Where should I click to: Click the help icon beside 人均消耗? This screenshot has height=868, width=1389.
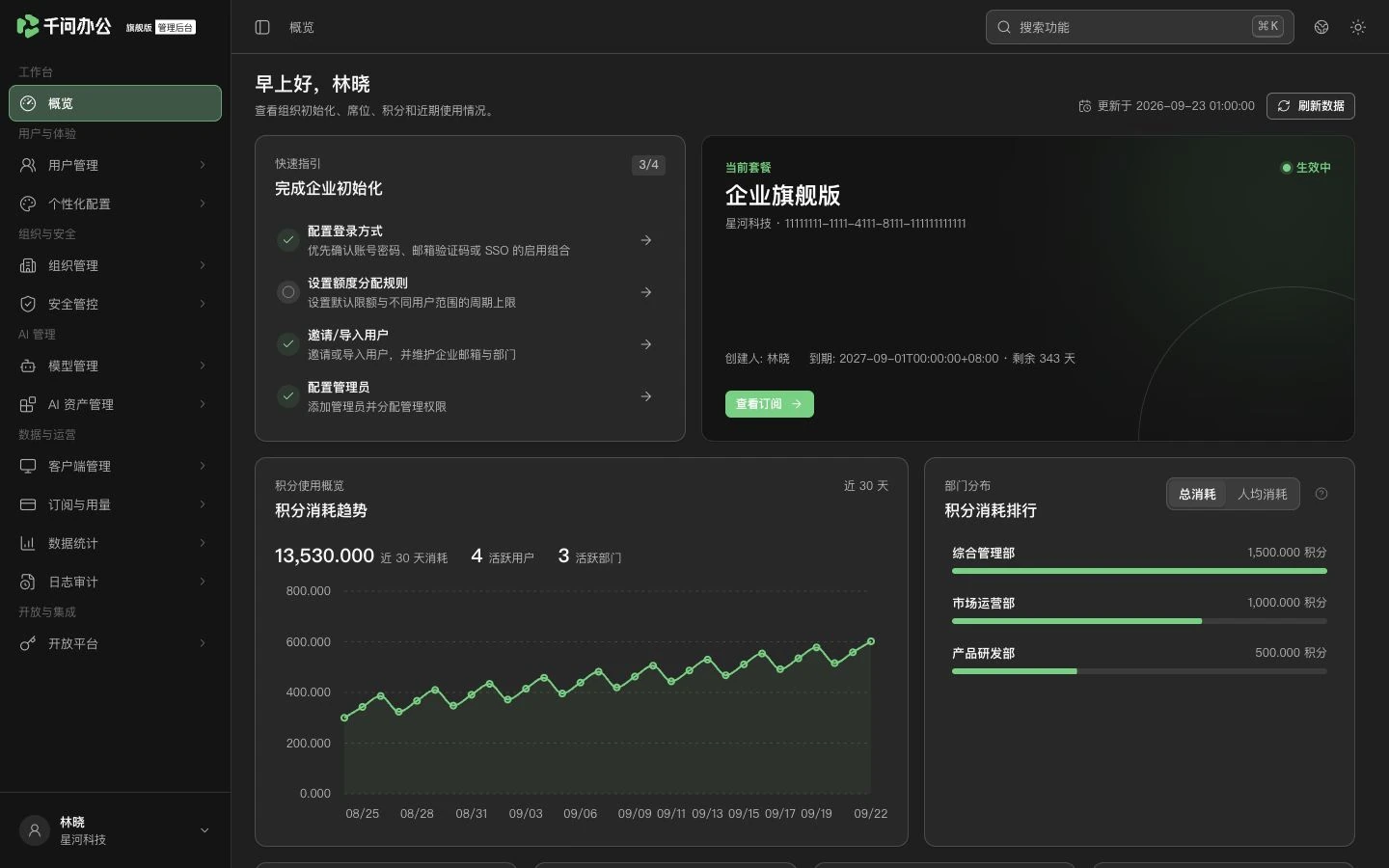click(x=1321, y=494)
